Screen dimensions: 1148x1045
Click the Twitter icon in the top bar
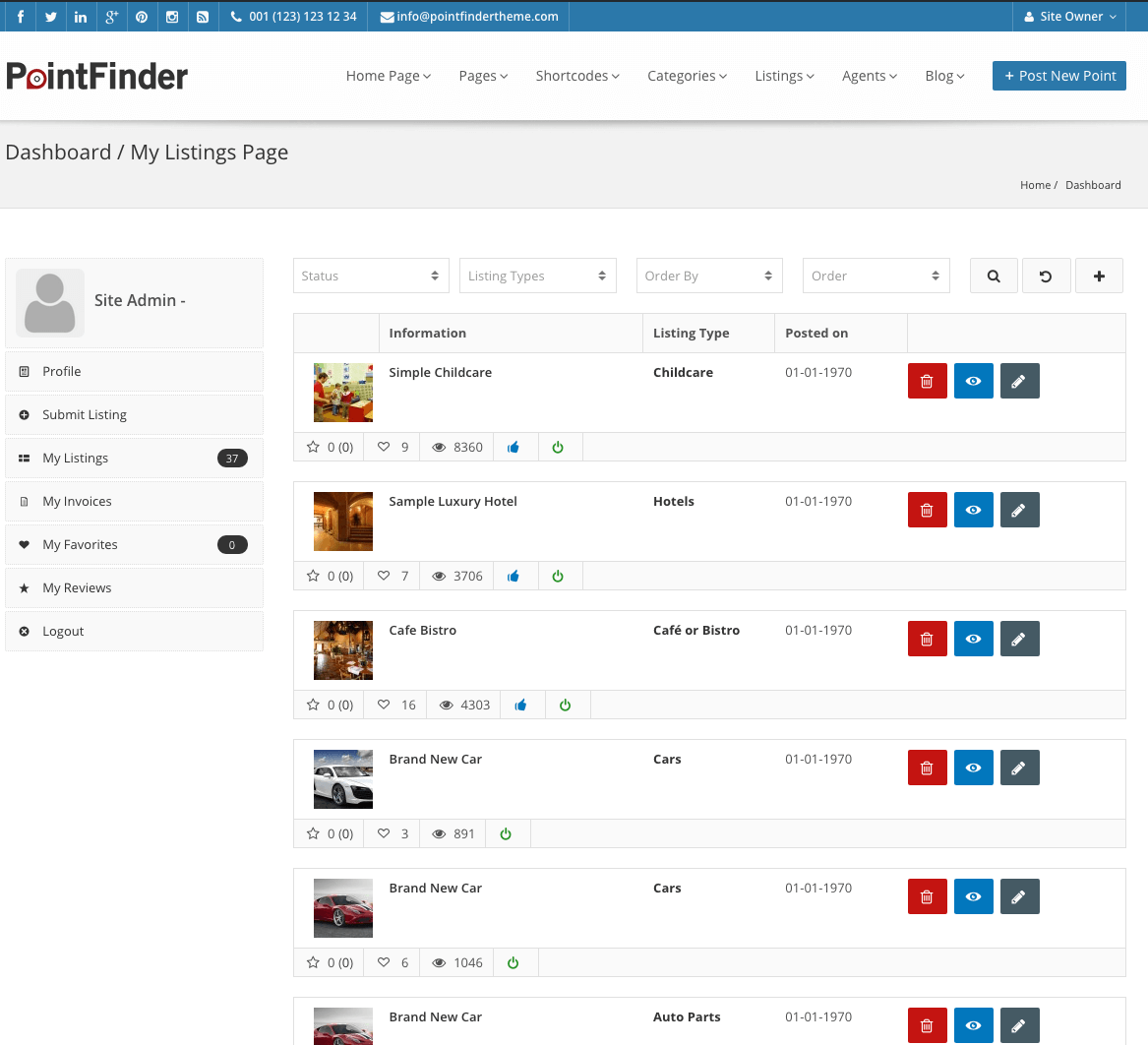click(50, 16)
